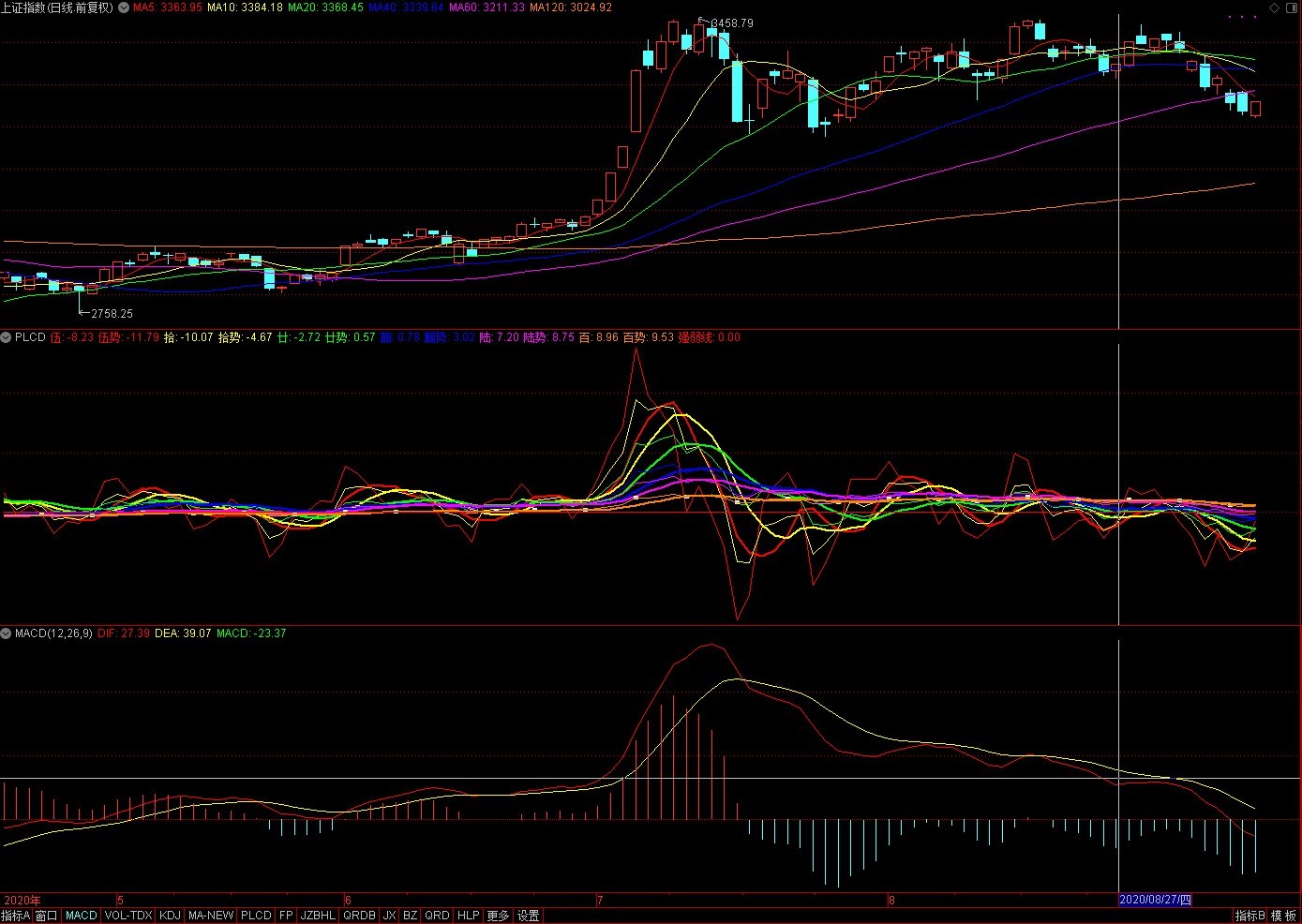
Task: Click the 模板 template button
Action: pyautogui.click(x=1284, y=916)
